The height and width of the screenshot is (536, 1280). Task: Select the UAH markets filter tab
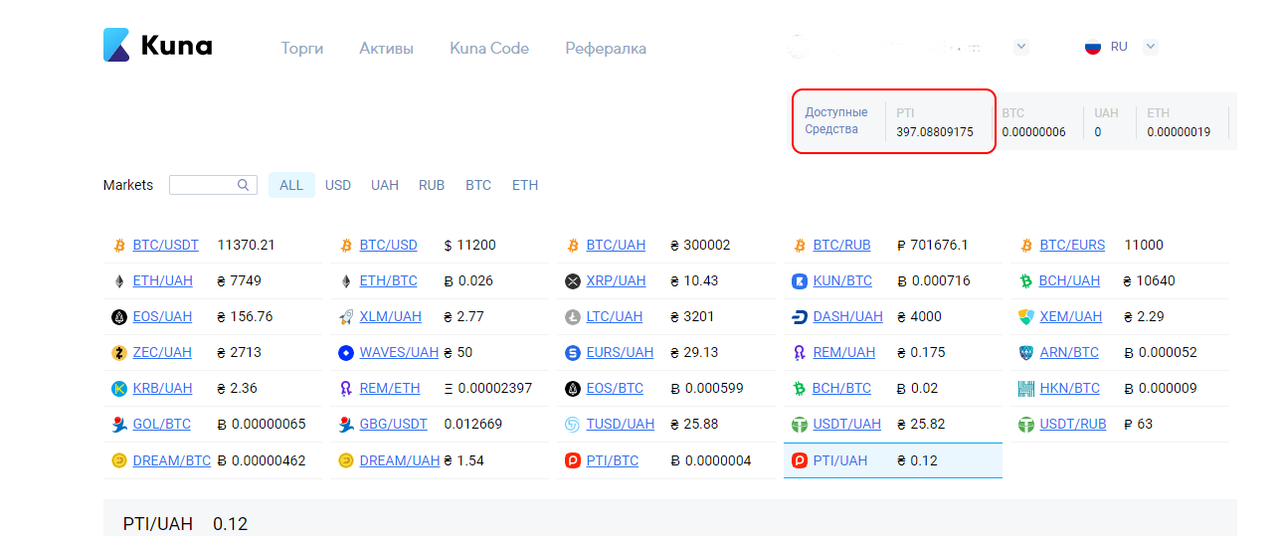385,185
